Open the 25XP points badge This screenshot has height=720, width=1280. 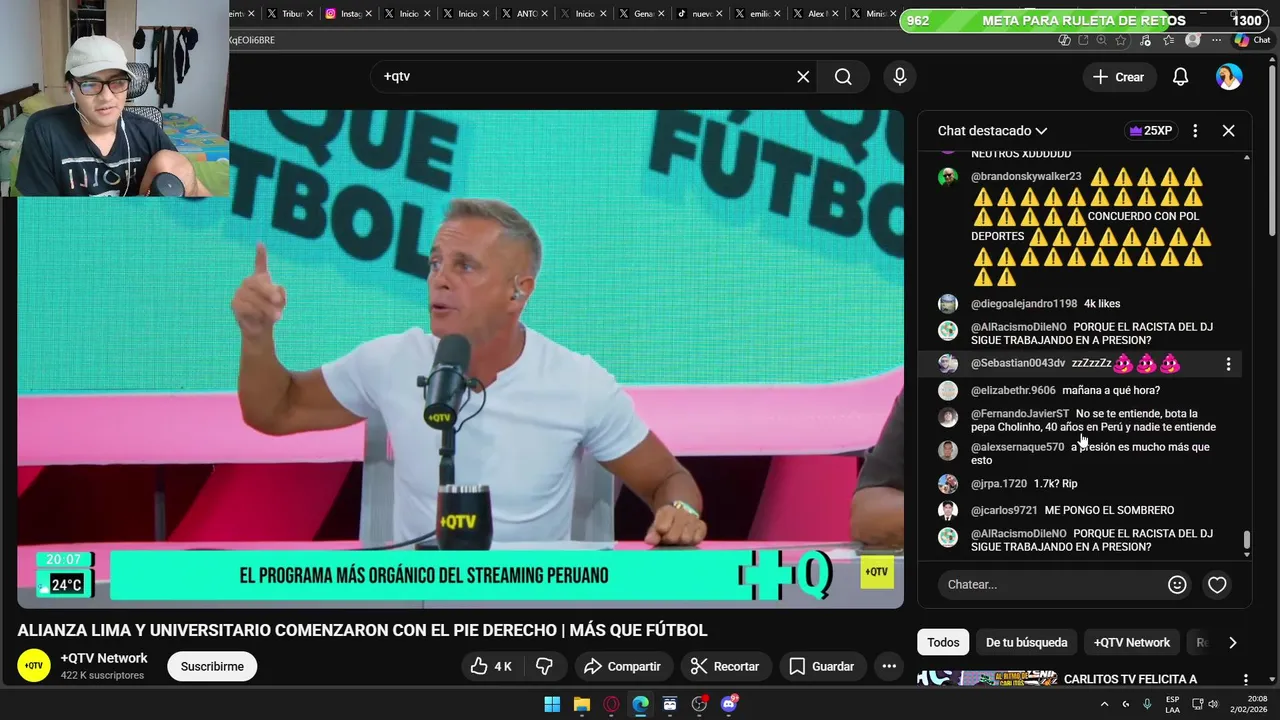(1150, 131)
